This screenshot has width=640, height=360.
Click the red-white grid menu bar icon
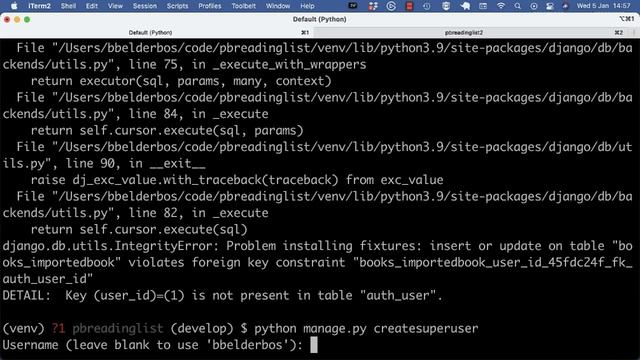[x=373, y=6]
